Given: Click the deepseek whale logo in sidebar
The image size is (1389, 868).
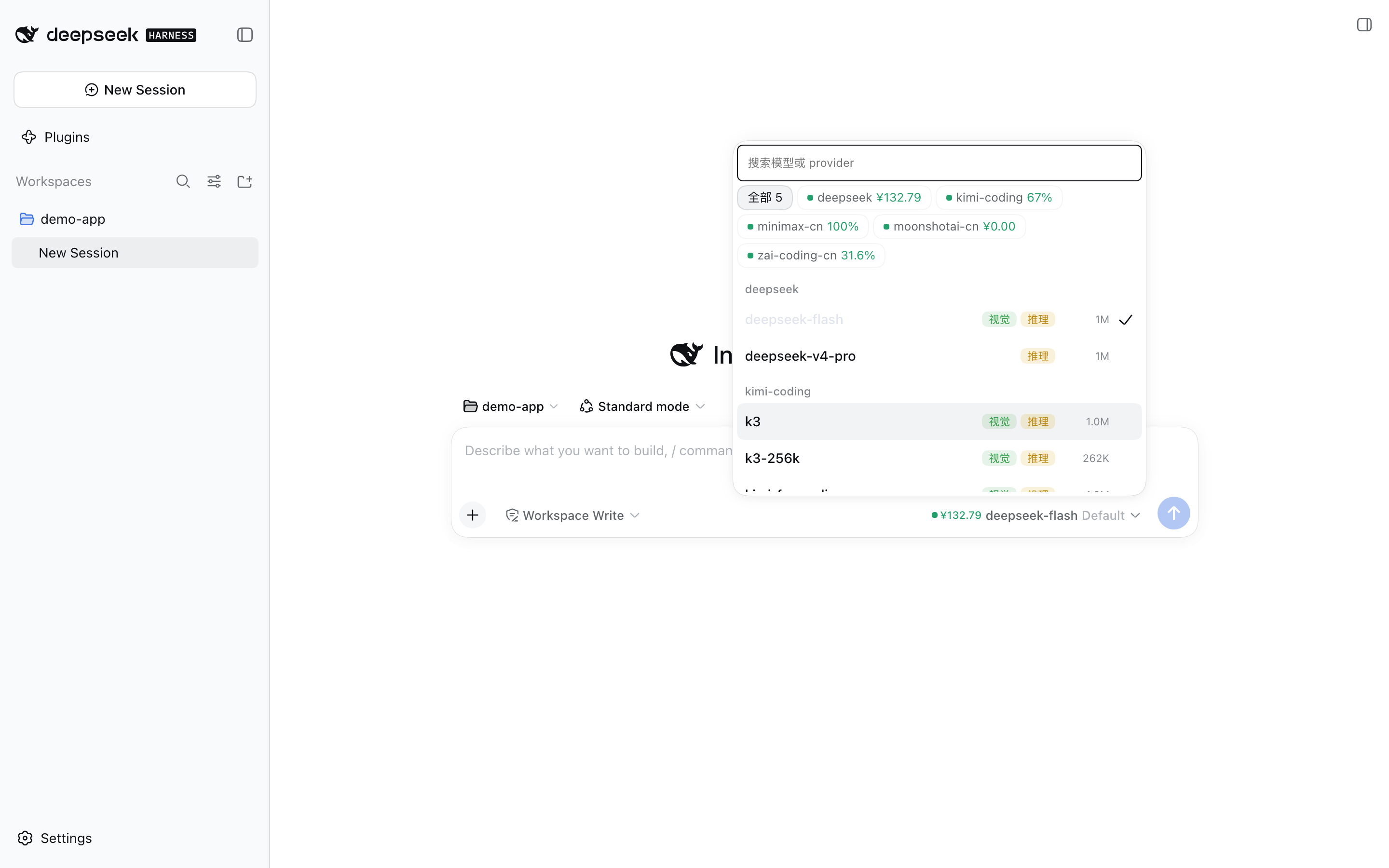Looking at the screenshot, I should 27,35.
